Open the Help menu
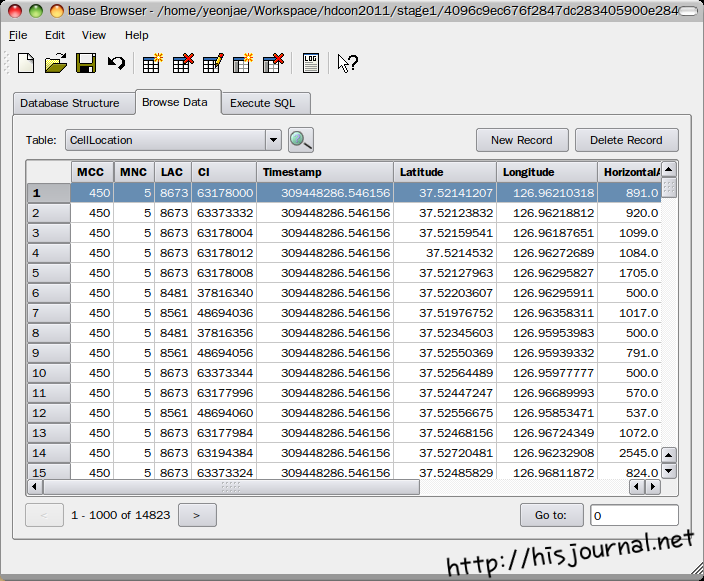 (136, 35)
